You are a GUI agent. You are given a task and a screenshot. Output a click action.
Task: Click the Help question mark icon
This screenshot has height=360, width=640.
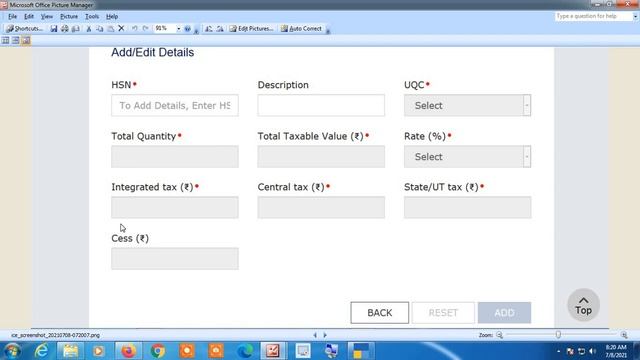[x=187, y=29]
